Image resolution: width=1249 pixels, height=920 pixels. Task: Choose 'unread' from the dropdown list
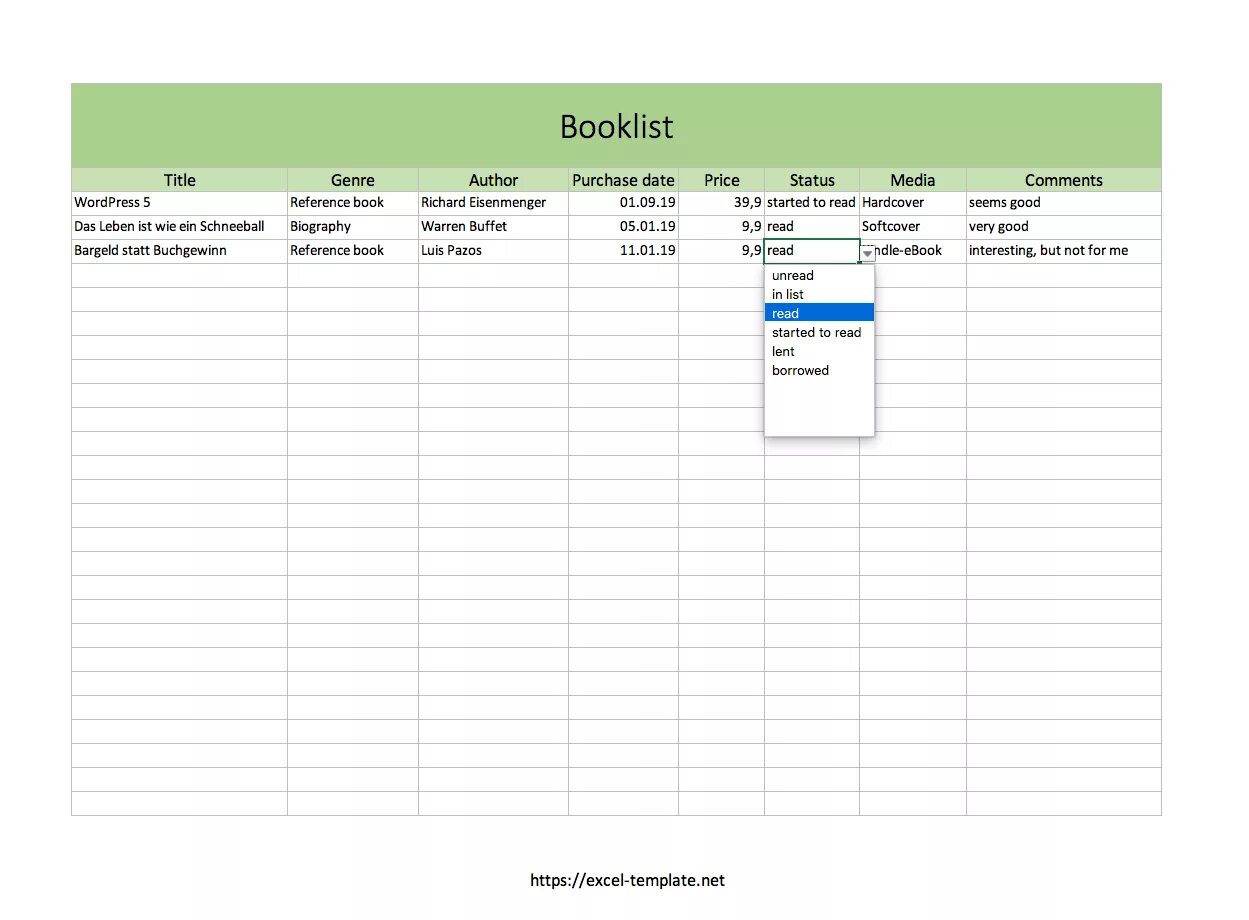tap(819, 275)
